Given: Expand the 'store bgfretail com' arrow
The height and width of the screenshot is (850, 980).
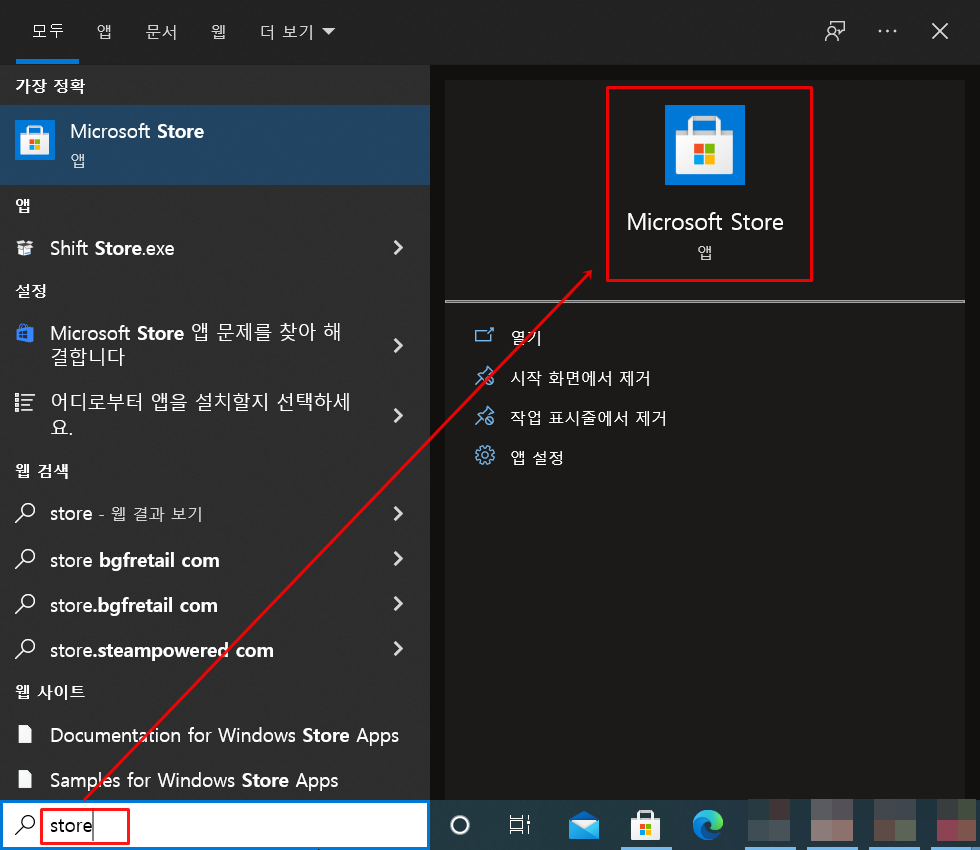Looking at the screenshot, I should point(398,559).
